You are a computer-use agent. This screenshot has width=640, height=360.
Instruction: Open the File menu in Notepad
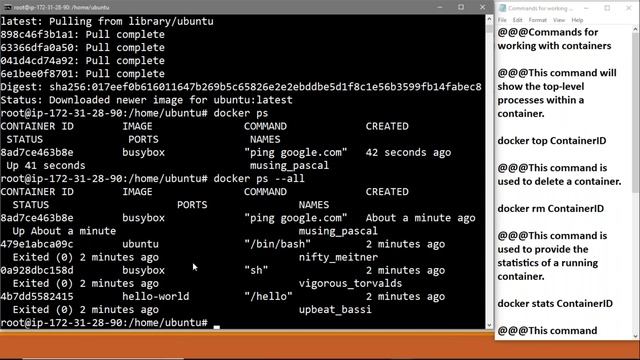[x=502, y=20]
